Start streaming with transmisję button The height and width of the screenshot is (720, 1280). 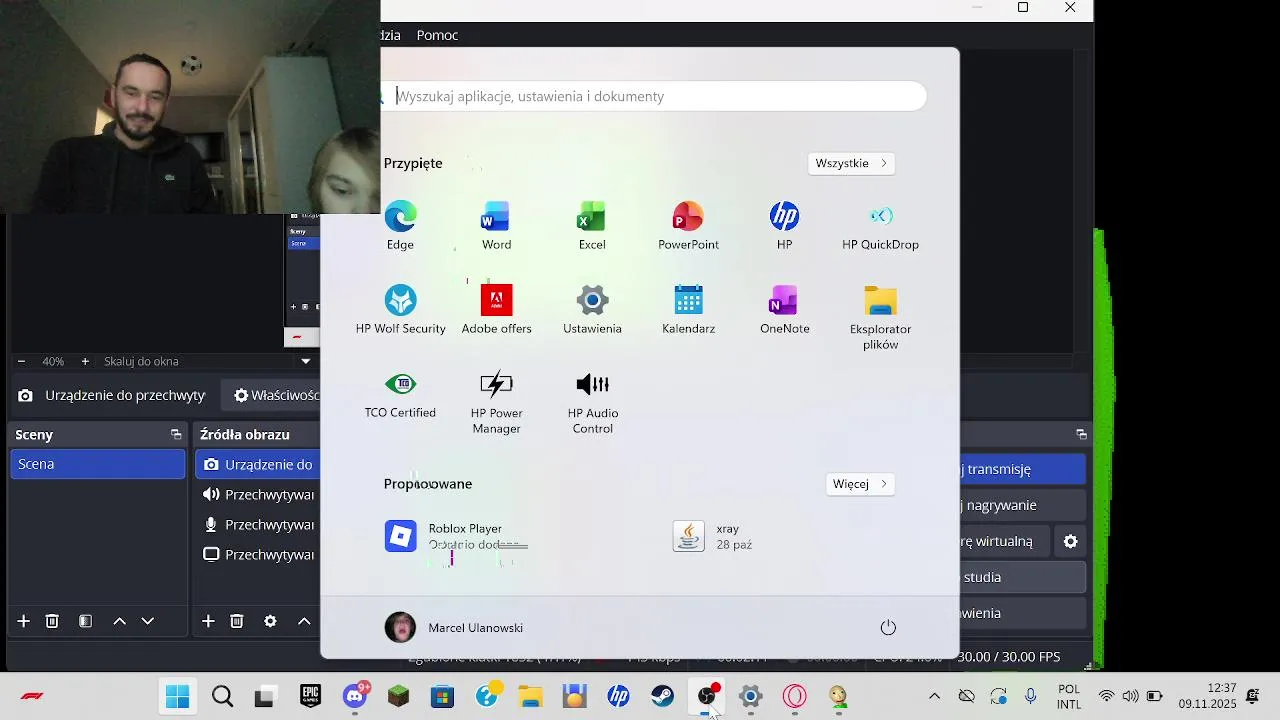[1022, 469]
